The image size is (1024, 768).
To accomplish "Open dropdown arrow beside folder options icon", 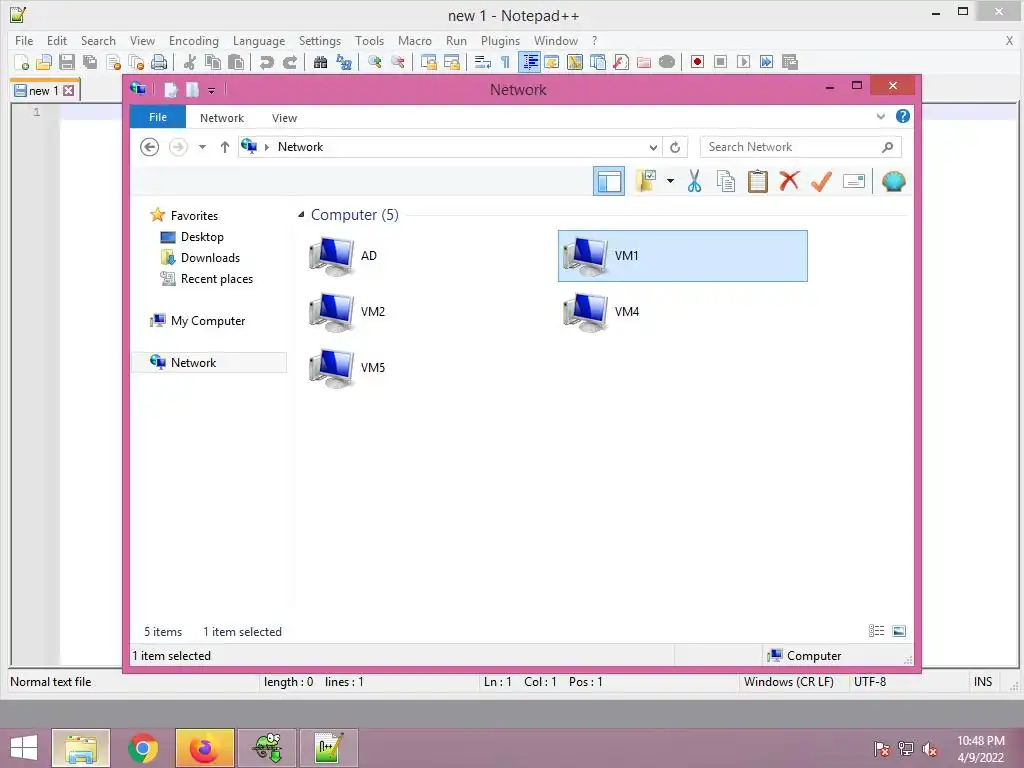I will click(x=670, y=181).
